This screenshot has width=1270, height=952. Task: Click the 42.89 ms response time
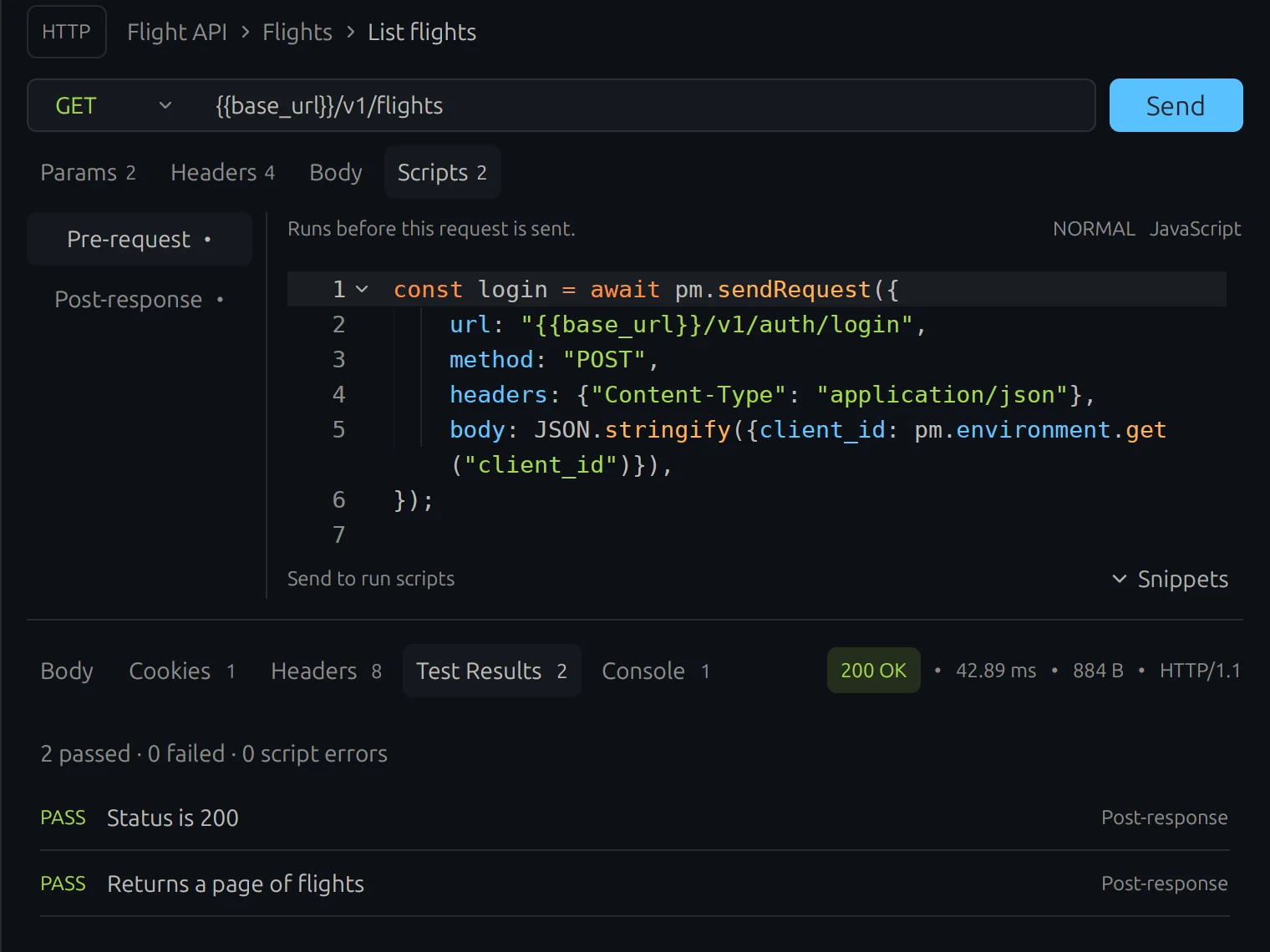[996, 671]
